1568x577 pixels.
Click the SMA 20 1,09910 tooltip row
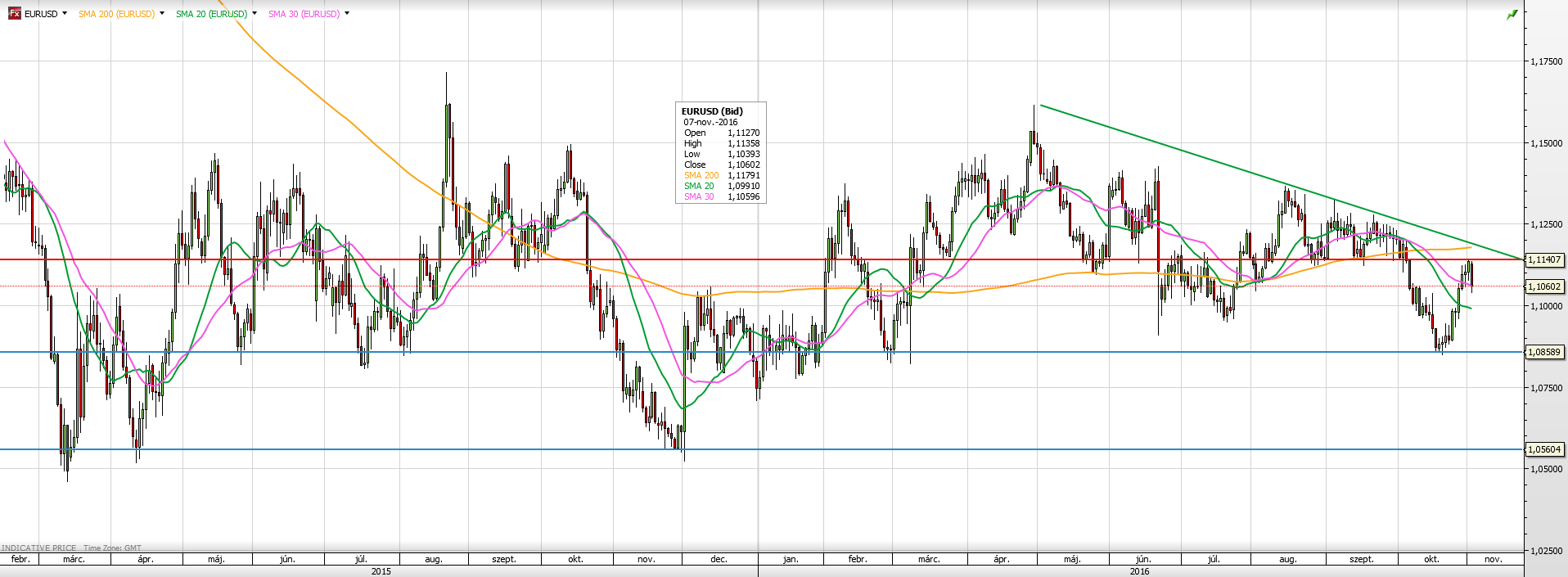pos(722,186)
